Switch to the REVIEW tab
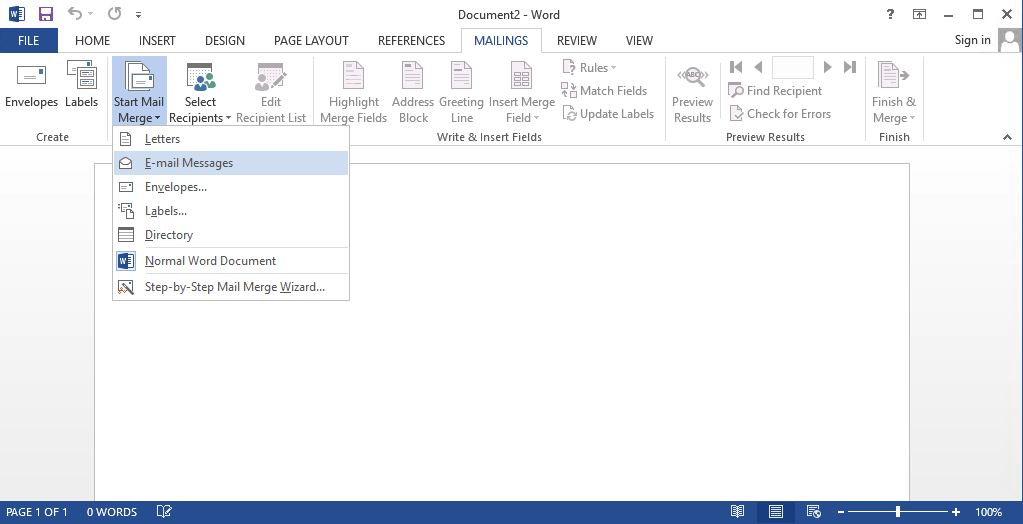 click(x=577, y=40)
